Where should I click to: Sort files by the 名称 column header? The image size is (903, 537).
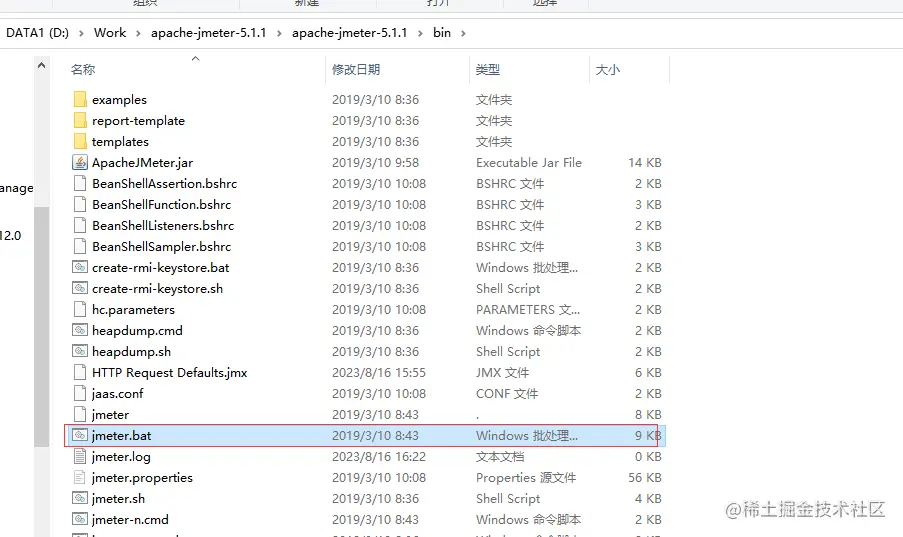(x=83, y=70)
